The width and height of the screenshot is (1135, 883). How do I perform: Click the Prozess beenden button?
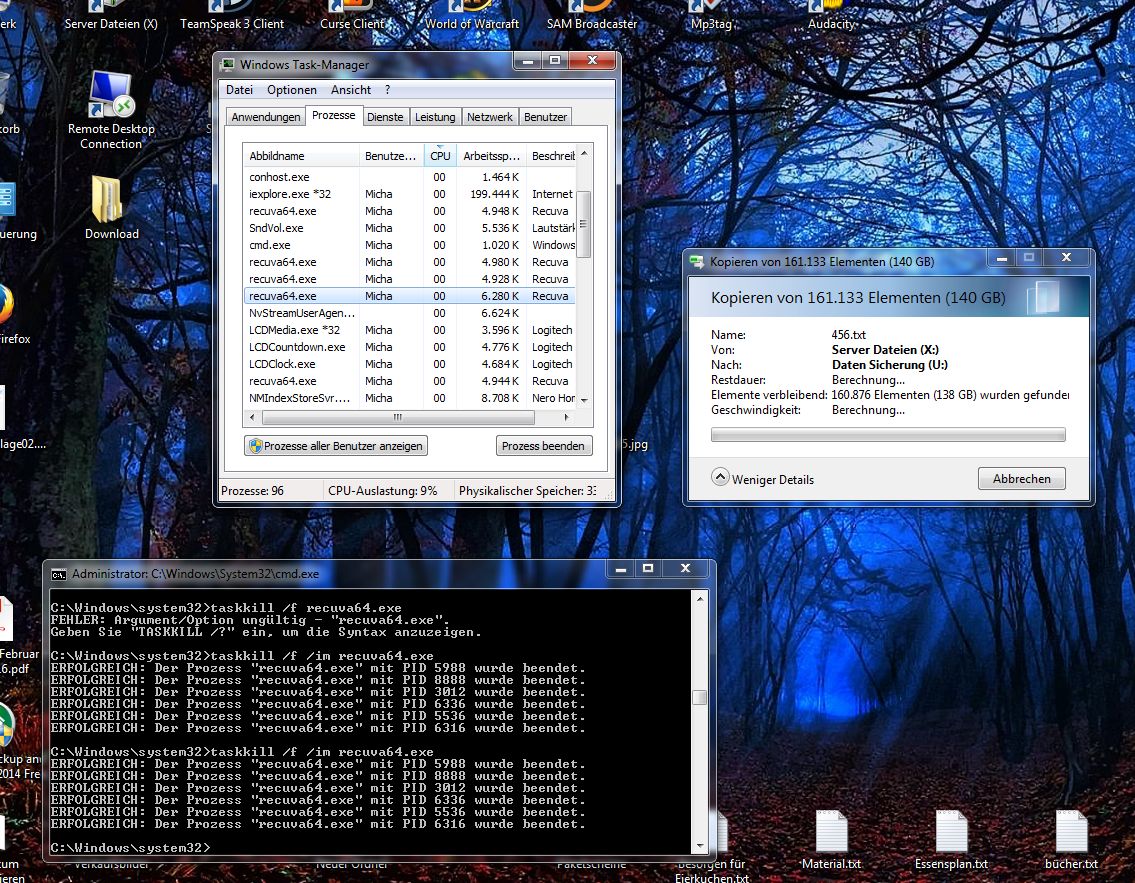543,446
